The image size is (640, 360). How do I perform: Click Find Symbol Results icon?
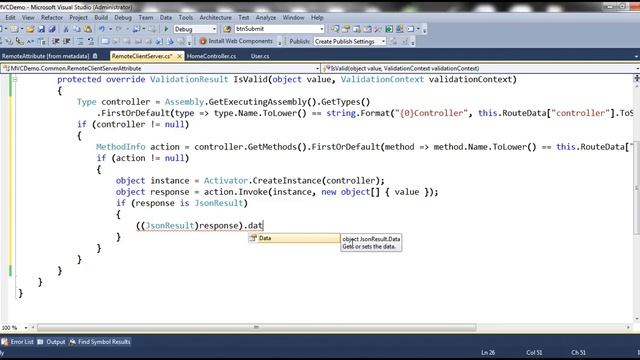click(72, 342)
